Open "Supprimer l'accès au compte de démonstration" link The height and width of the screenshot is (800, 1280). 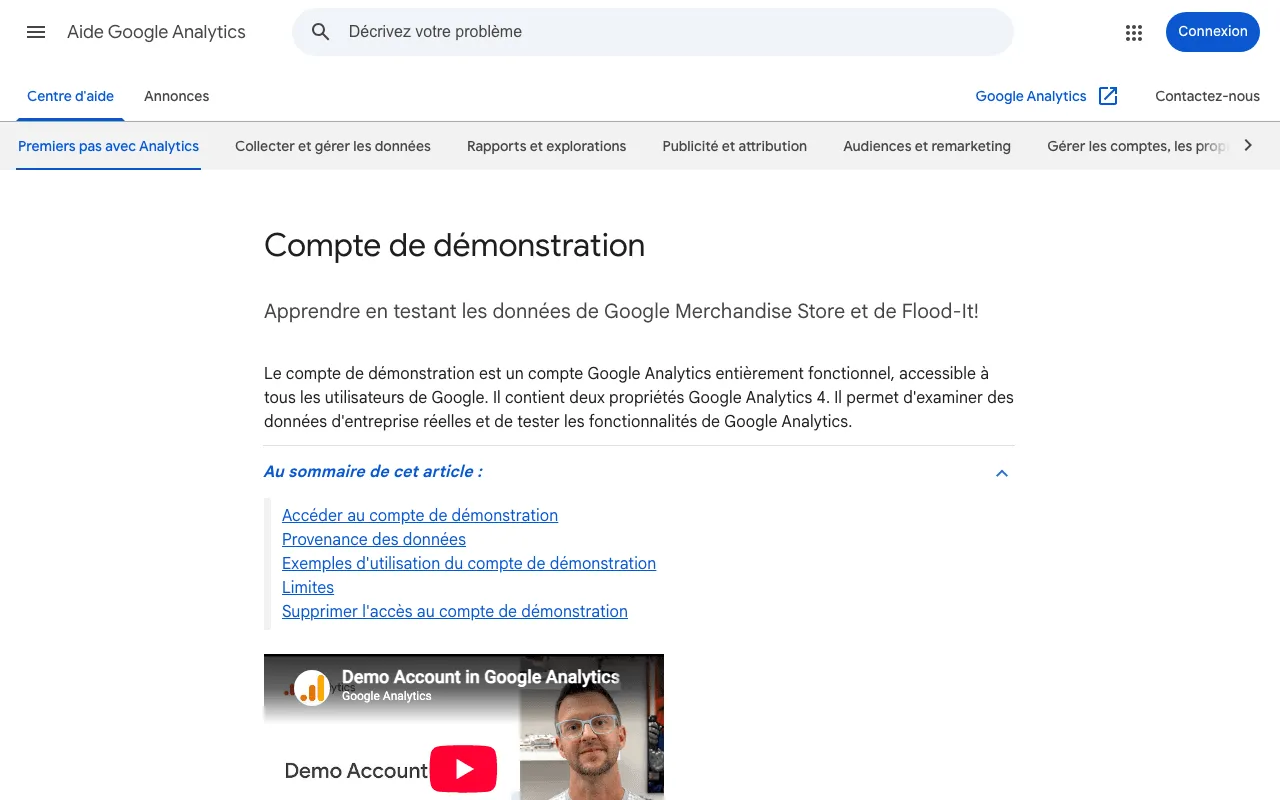coord(455,612)
